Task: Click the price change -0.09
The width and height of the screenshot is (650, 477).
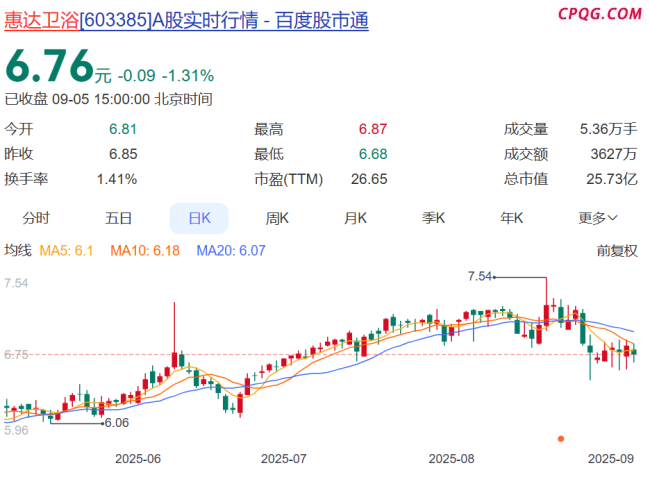Action: [136, 76]
